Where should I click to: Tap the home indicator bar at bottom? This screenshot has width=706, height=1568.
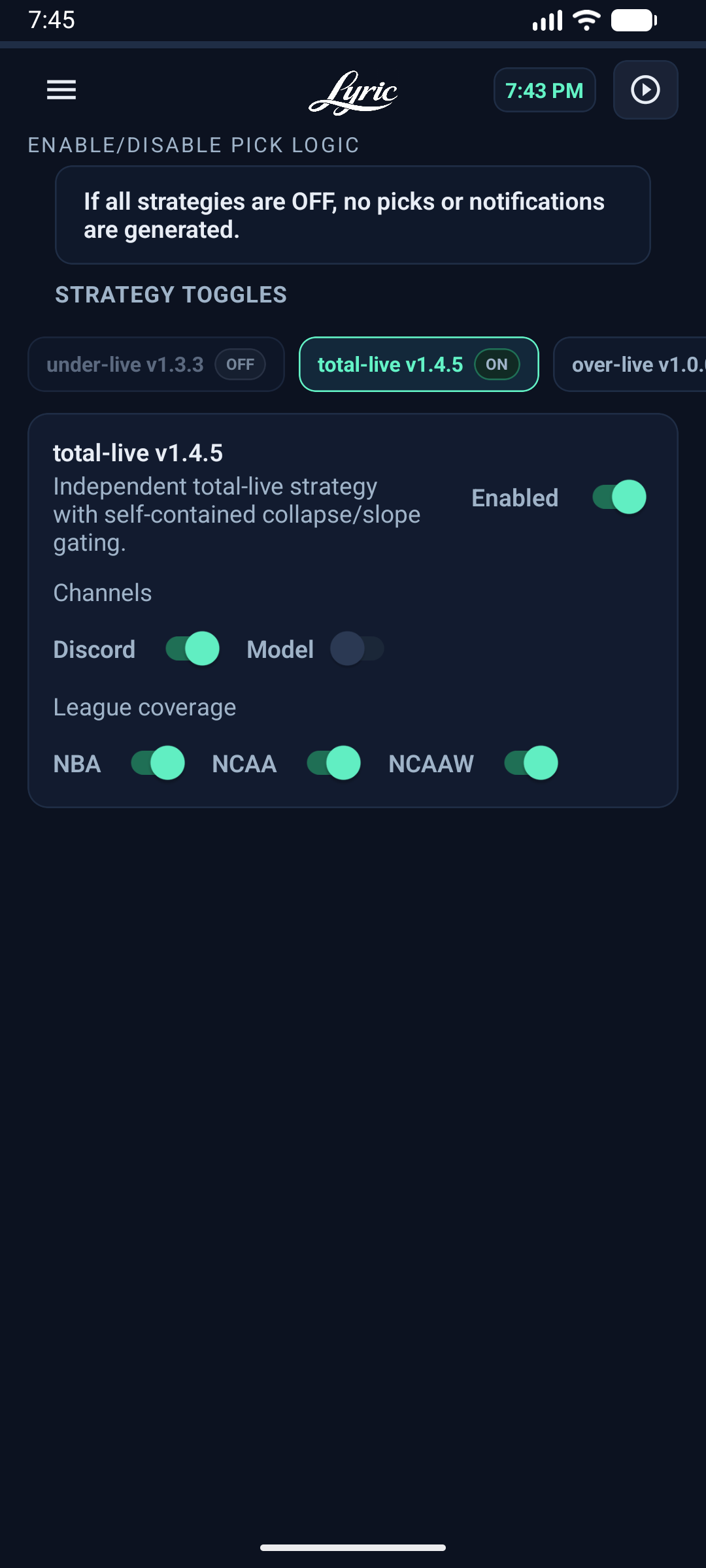[353, 1546]
